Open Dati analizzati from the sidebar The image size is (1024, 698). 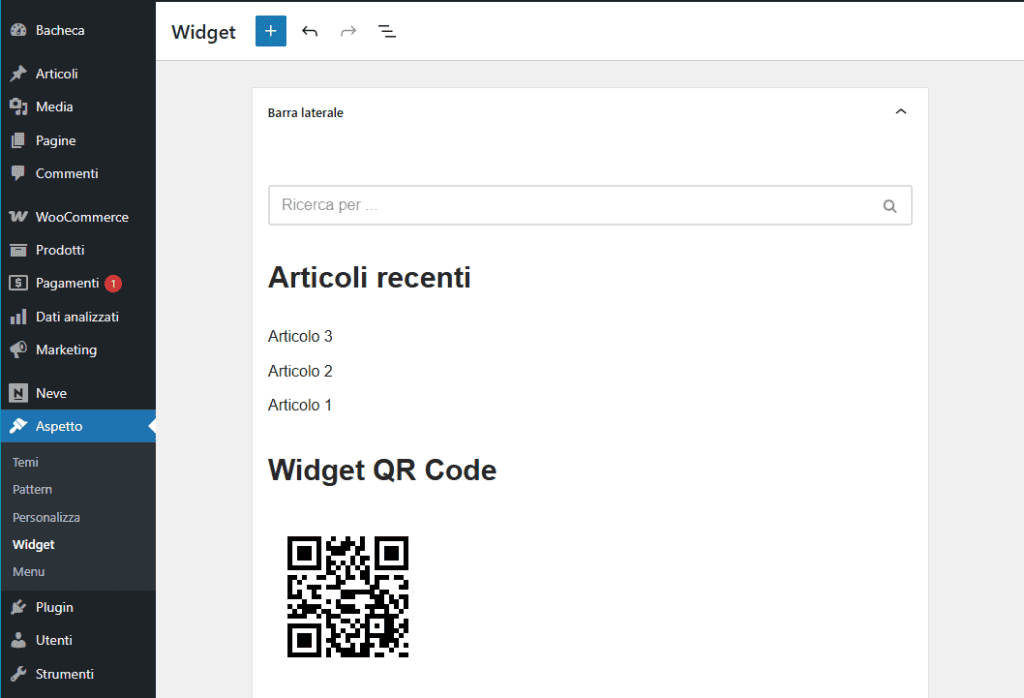(67, 316)
